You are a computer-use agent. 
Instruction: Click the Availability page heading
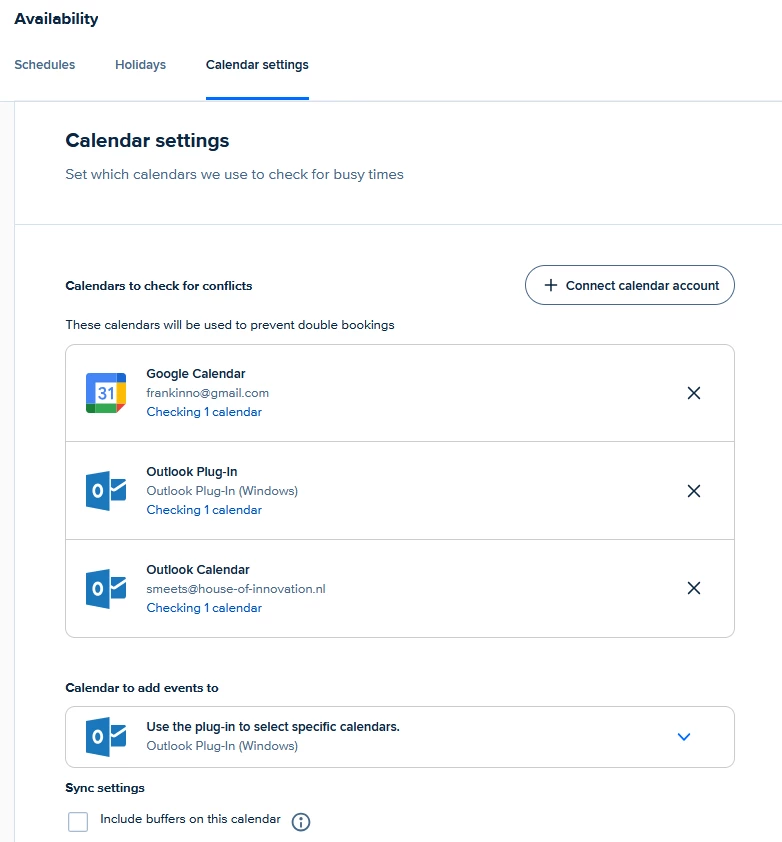(x=56, y=19)
